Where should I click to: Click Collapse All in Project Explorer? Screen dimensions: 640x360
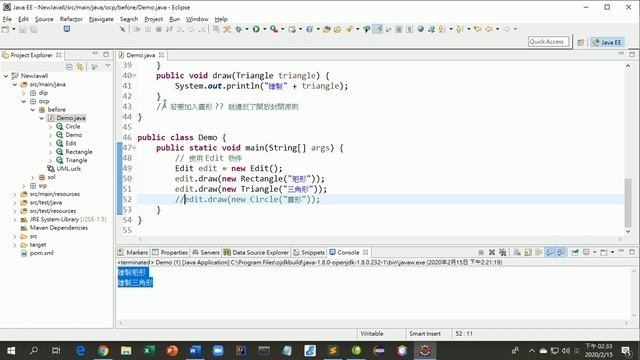pyautogui.click(x=69, y=67)
